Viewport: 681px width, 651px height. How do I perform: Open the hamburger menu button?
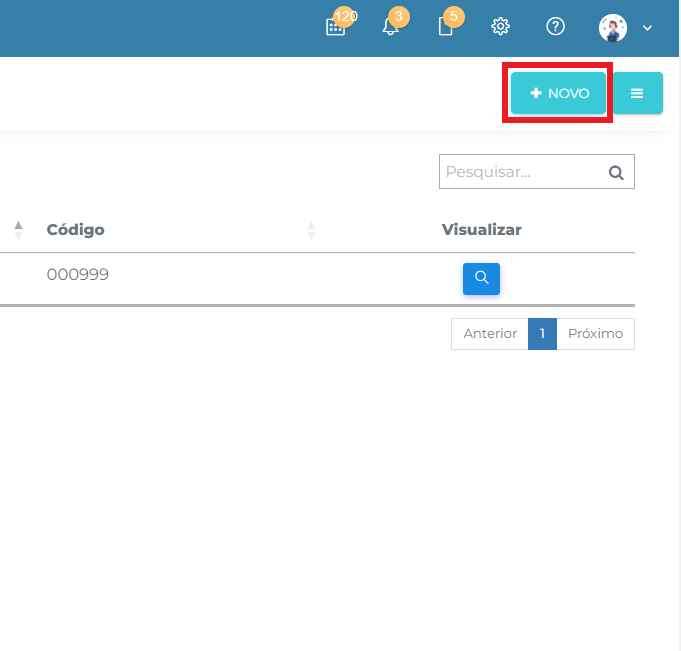[x=638, y=93]
